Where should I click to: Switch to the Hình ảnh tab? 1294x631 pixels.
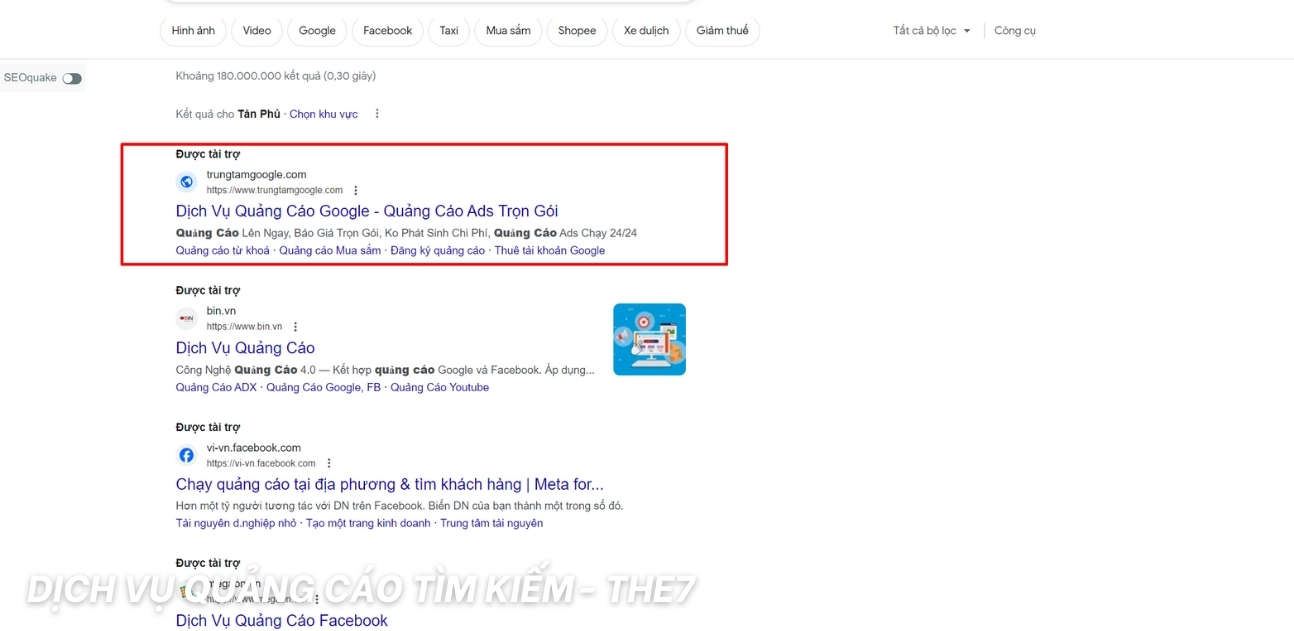coord(192,30)
